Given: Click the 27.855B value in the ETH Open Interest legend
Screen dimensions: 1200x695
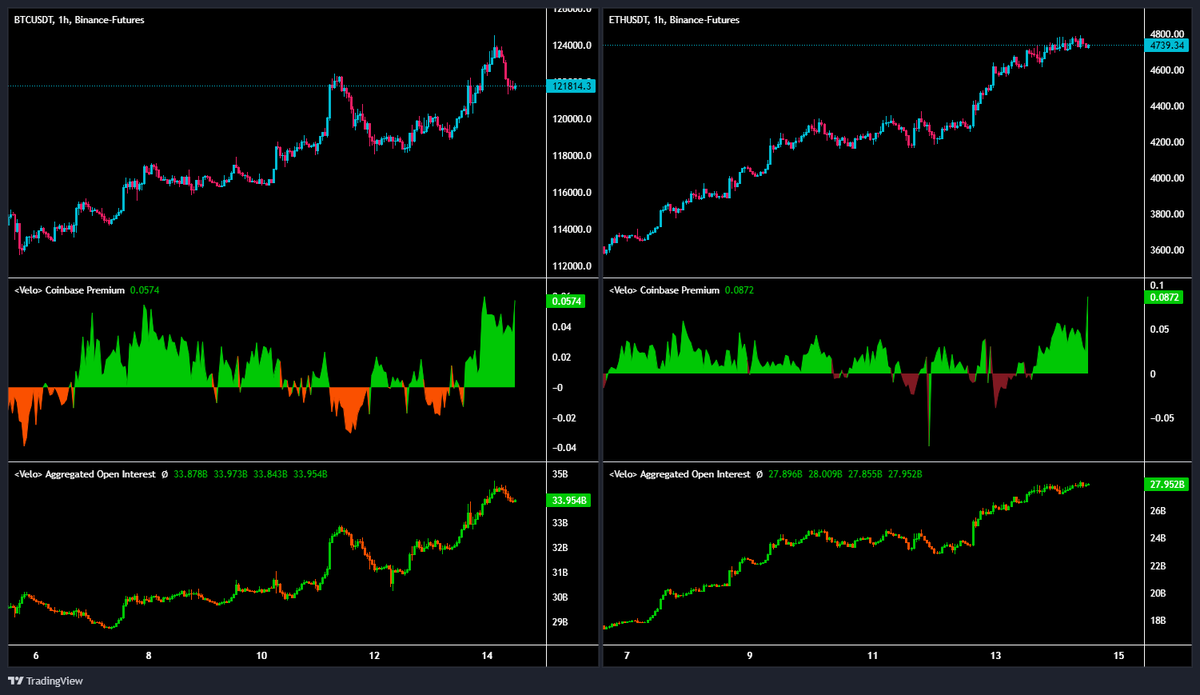Looking at the screenshot, I should [865, 474].
